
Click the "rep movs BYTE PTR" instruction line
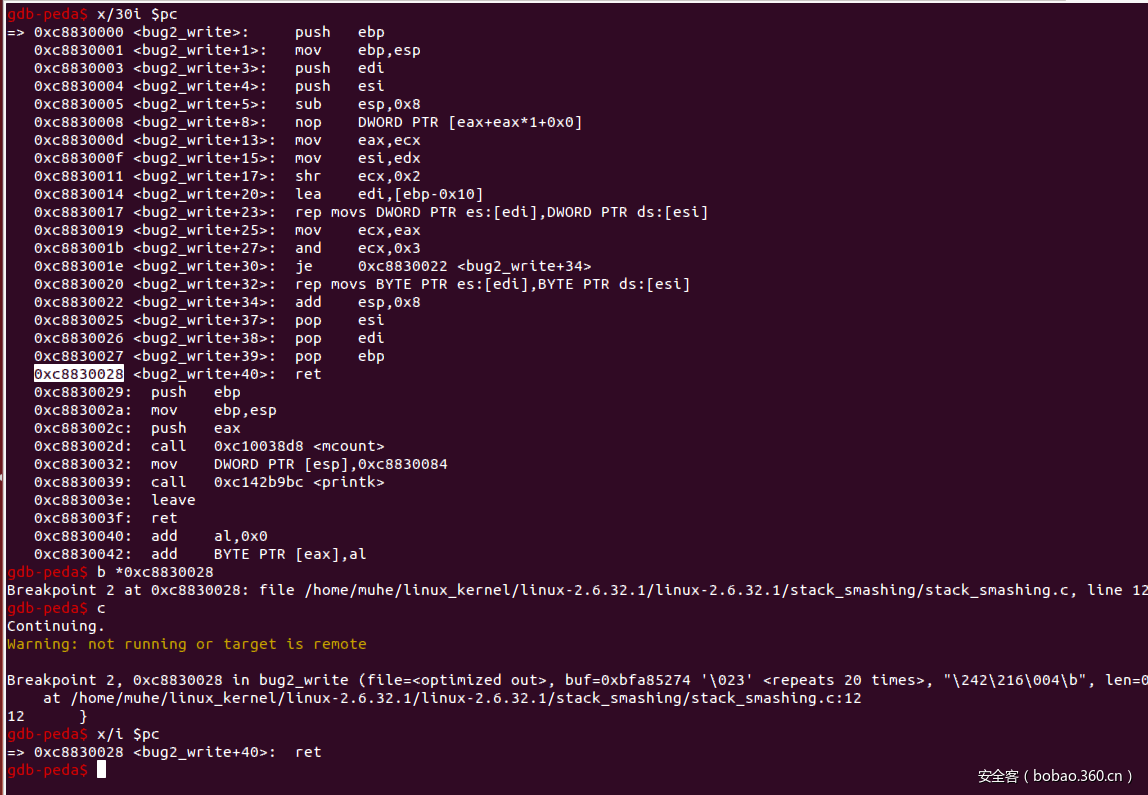(x=492, y=284)
